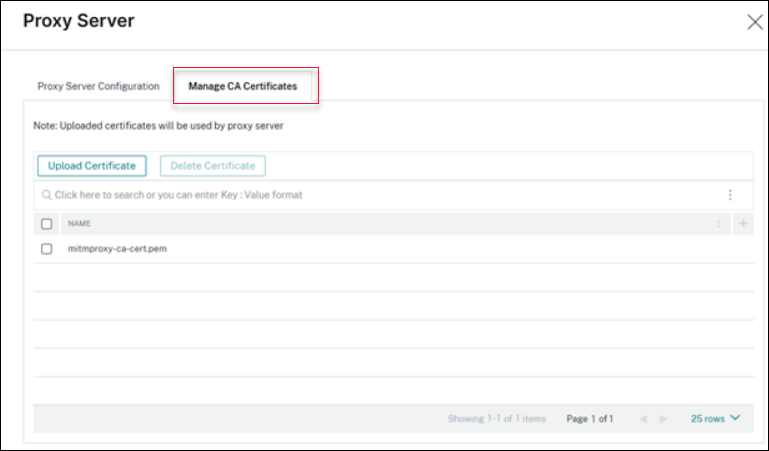Toggle the select-all checkbox in header
The width and height of the screenshot is (769, 451).
47,224
